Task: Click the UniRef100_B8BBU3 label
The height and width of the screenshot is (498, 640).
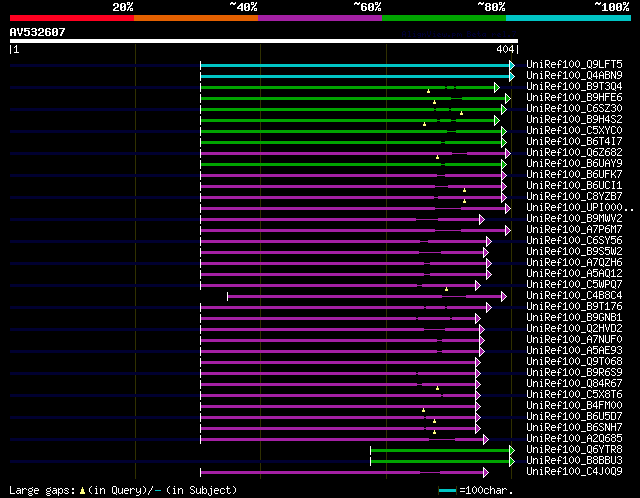Action: click(x=574, y=461)
